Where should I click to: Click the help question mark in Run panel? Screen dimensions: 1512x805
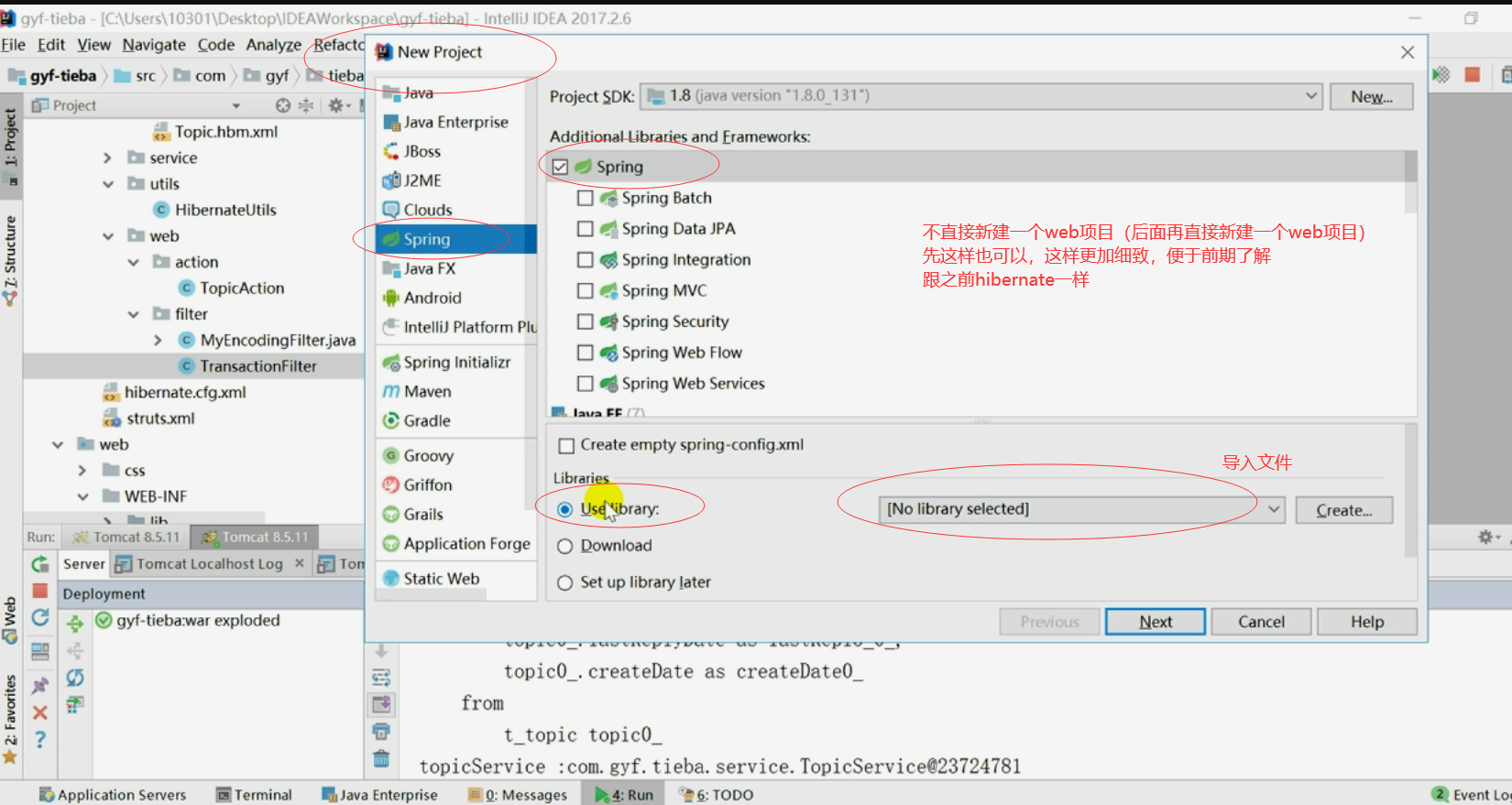tap(40, 739)
